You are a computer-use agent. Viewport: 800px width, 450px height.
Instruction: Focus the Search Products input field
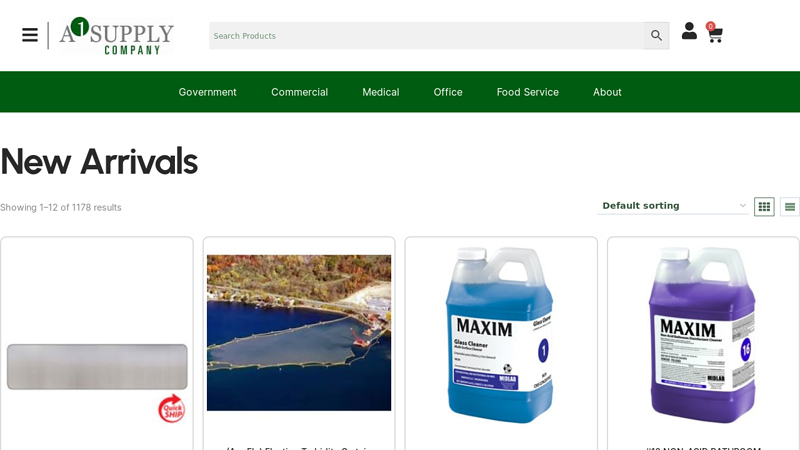pos(426,36)
